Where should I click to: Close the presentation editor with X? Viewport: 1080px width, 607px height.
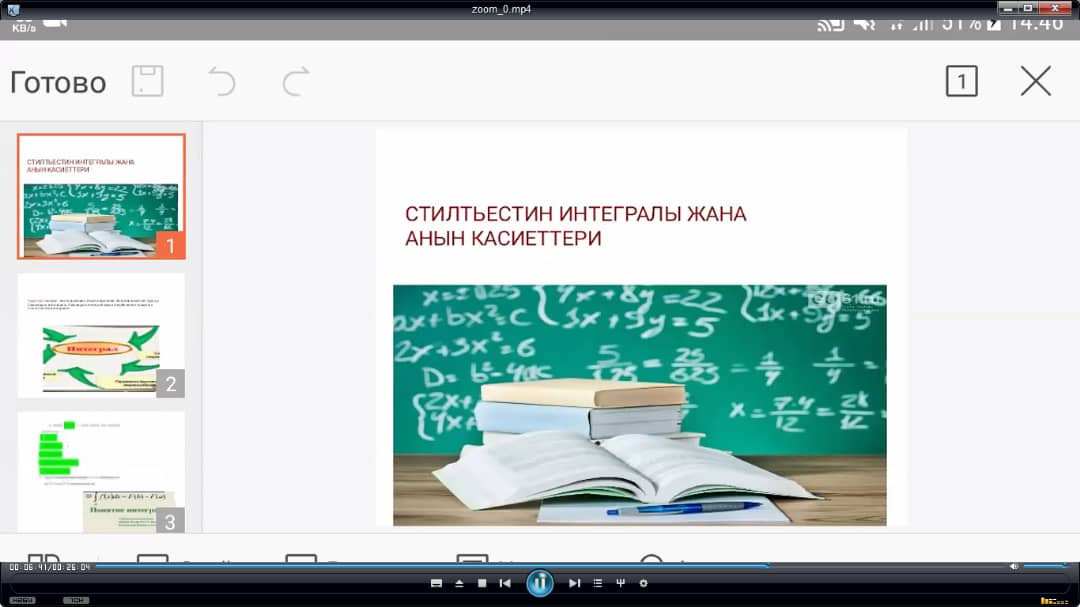pyautogui.click(x=1035, y=81)
